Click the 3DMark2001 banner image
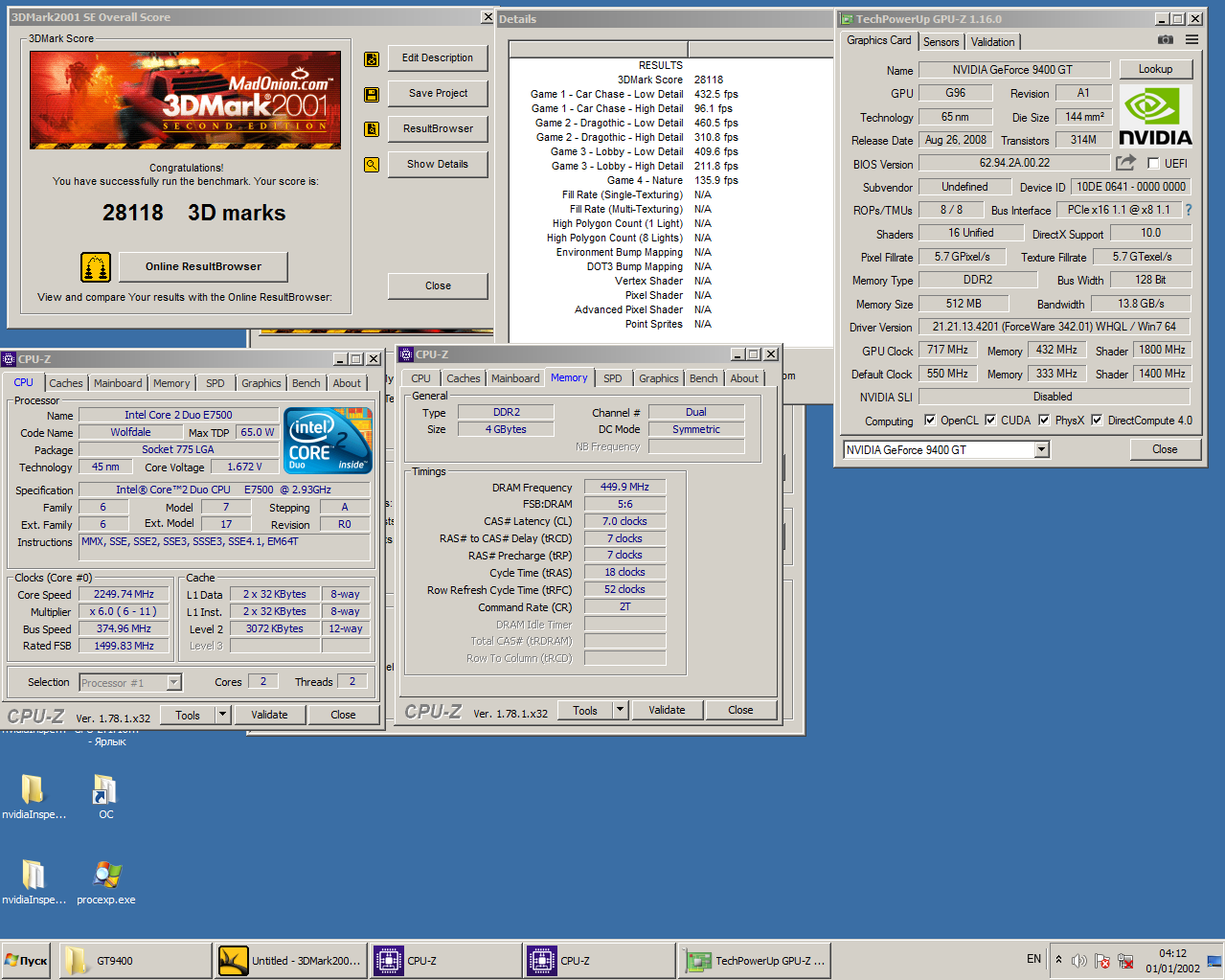1225x980 pixels. click(x=186, y=99)
